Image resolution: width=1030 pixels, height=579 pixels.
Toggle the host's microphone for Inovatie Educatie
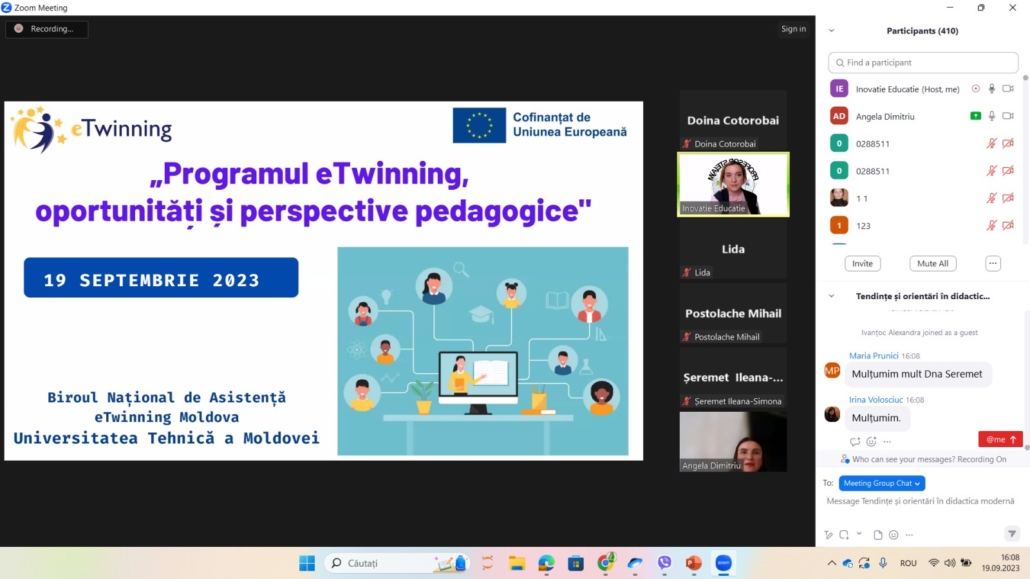[x=990, y=89]
